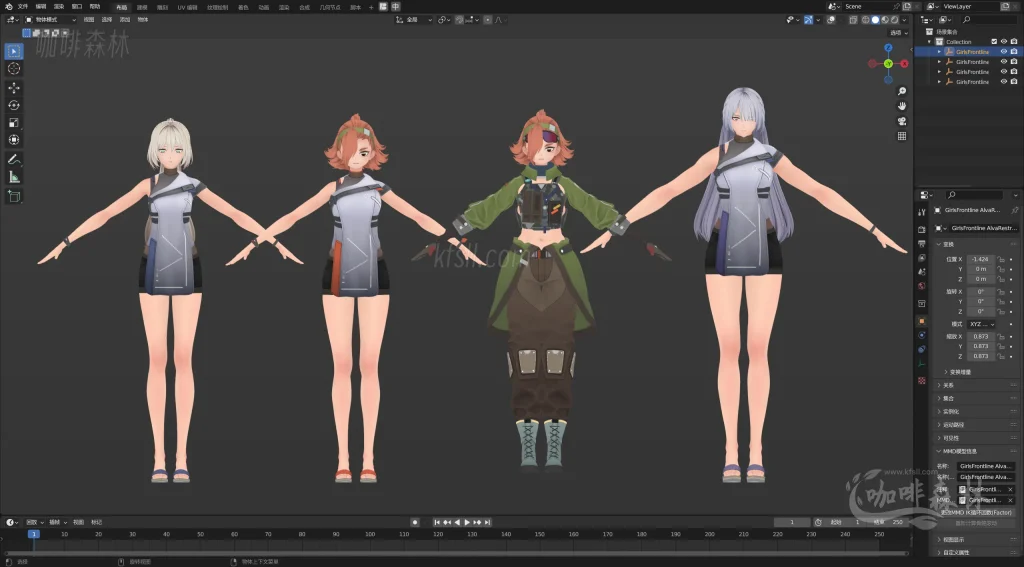Expand the first GirlsFrontline outliner item
This screenshot has width=1024, height=567.
tap(940, 52)
